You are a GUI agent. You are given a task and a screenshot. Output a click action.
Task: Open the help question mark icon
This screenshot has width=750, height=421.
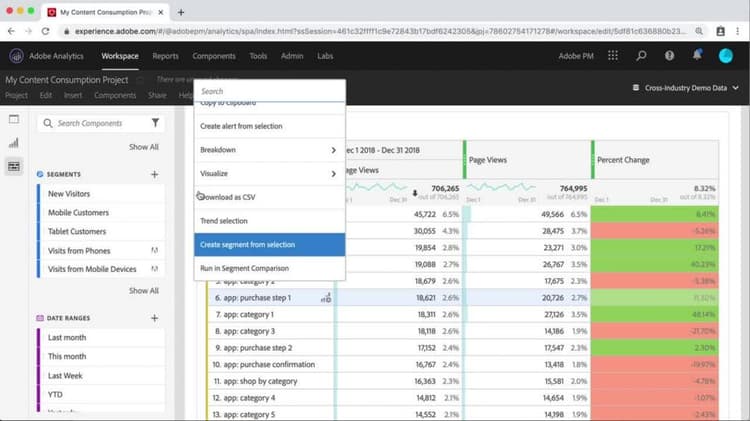[669, 56]
